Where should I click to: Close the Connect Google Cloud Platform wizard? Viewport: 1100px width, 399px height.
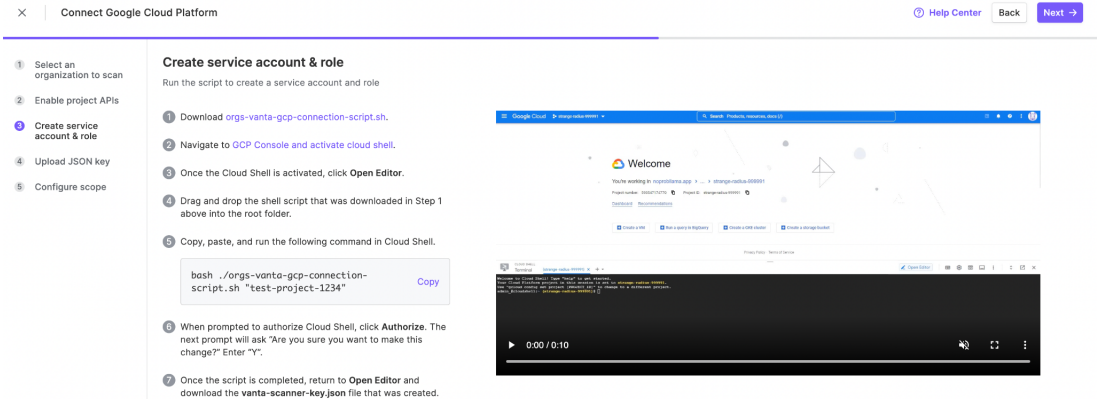[22, 13]
